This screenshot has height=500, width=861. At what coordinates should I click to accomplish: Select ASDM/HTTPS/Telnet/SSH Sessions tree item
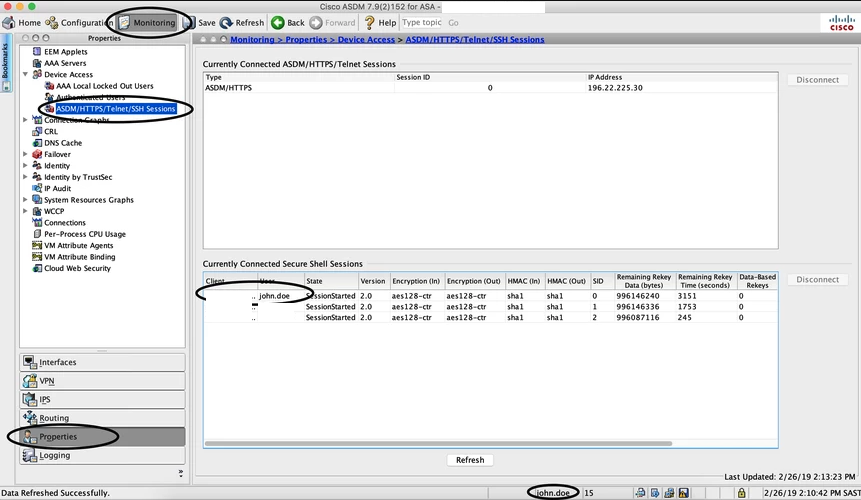point(115,109)
